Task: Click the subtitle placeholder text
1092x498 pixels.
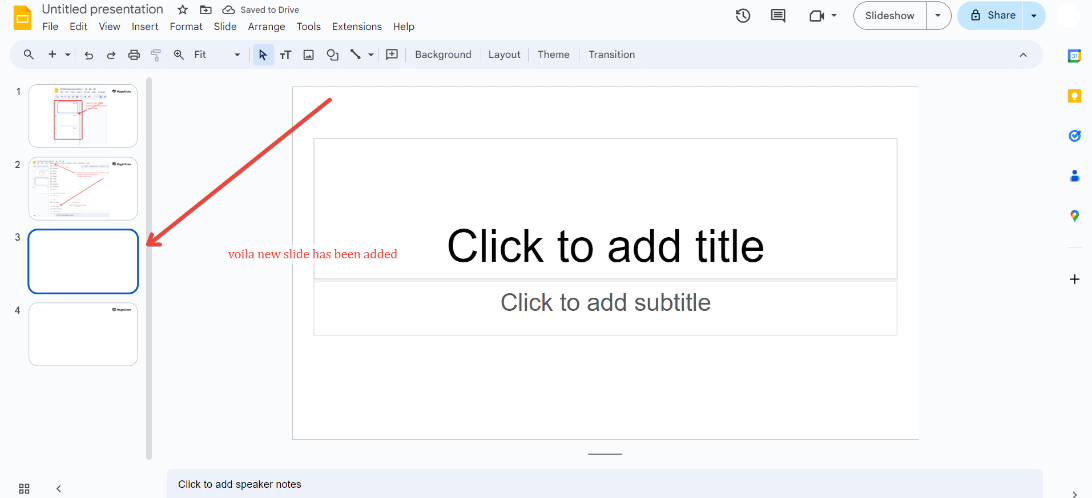Action: click(605, 302)
